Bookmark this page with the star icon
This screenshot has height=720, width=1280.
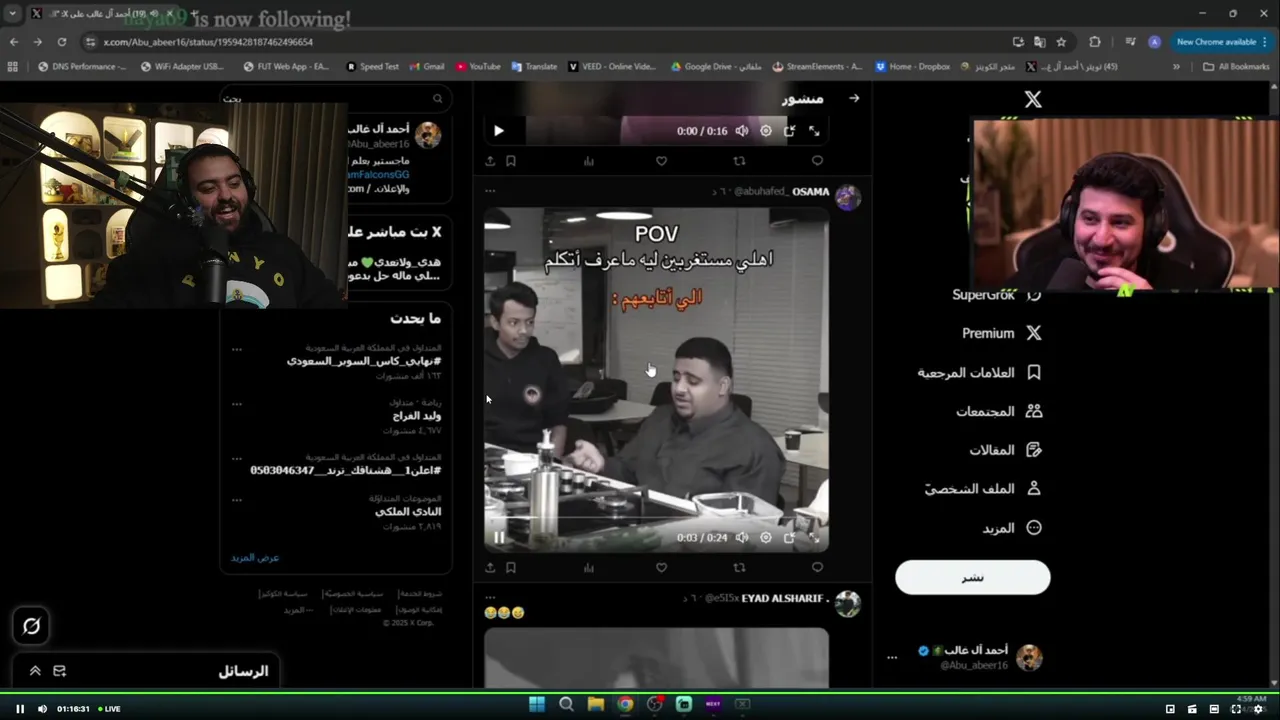click(1061, 42)
